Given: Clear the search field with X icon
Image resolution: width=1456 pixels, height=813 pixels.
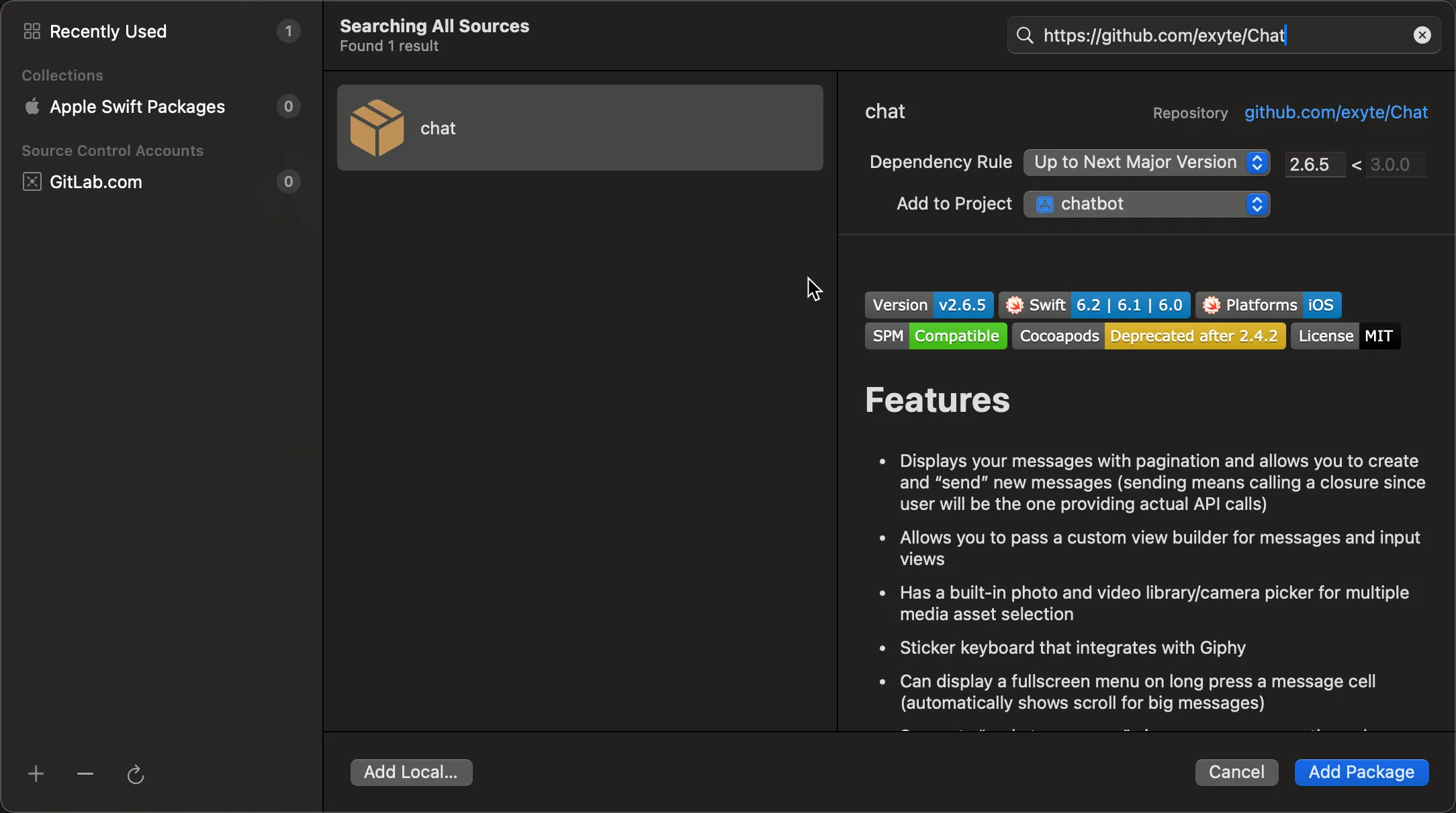Looking at the screenshot, I should tap(1422, 36).
